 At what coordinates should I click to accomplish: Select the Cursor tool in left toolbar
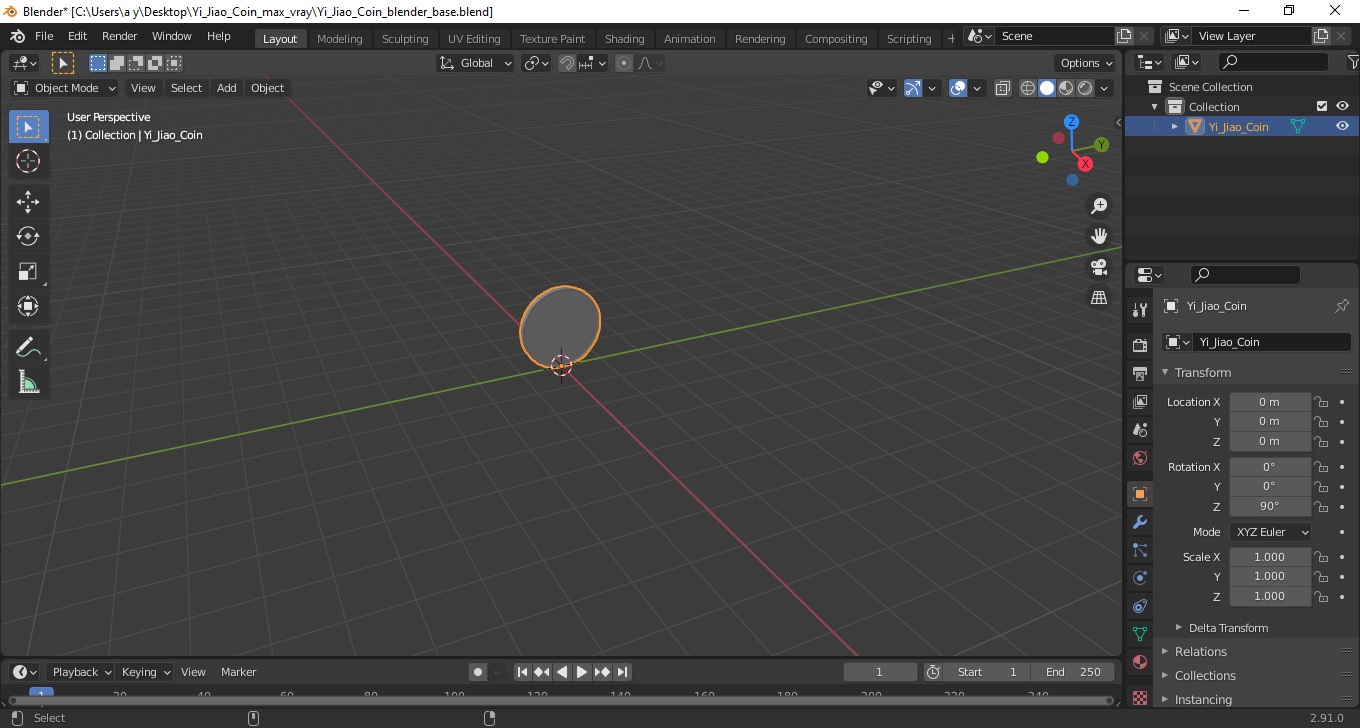28,161
